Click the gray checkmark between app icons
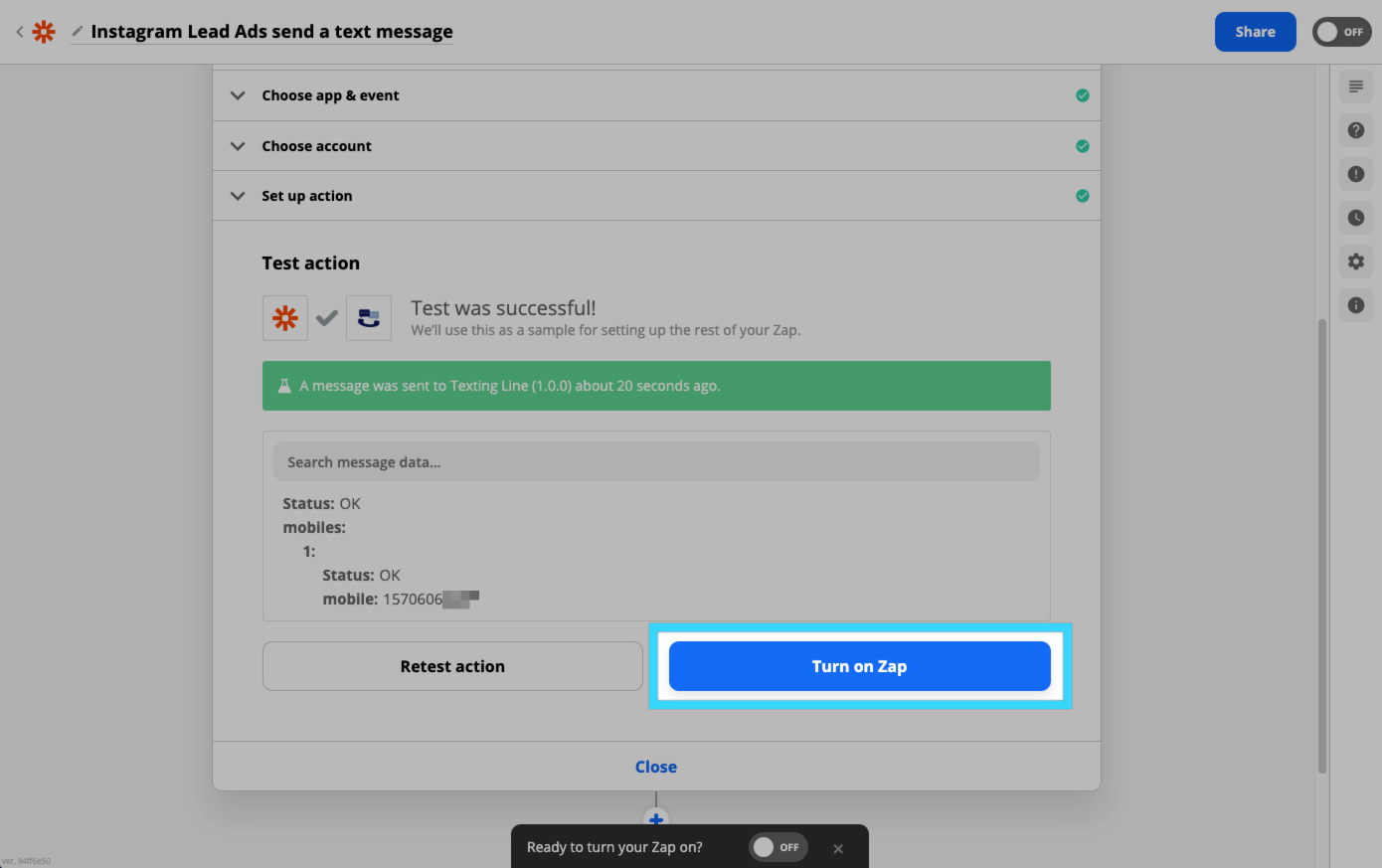This screenshot has height=868, width=1382. point(327,318)
